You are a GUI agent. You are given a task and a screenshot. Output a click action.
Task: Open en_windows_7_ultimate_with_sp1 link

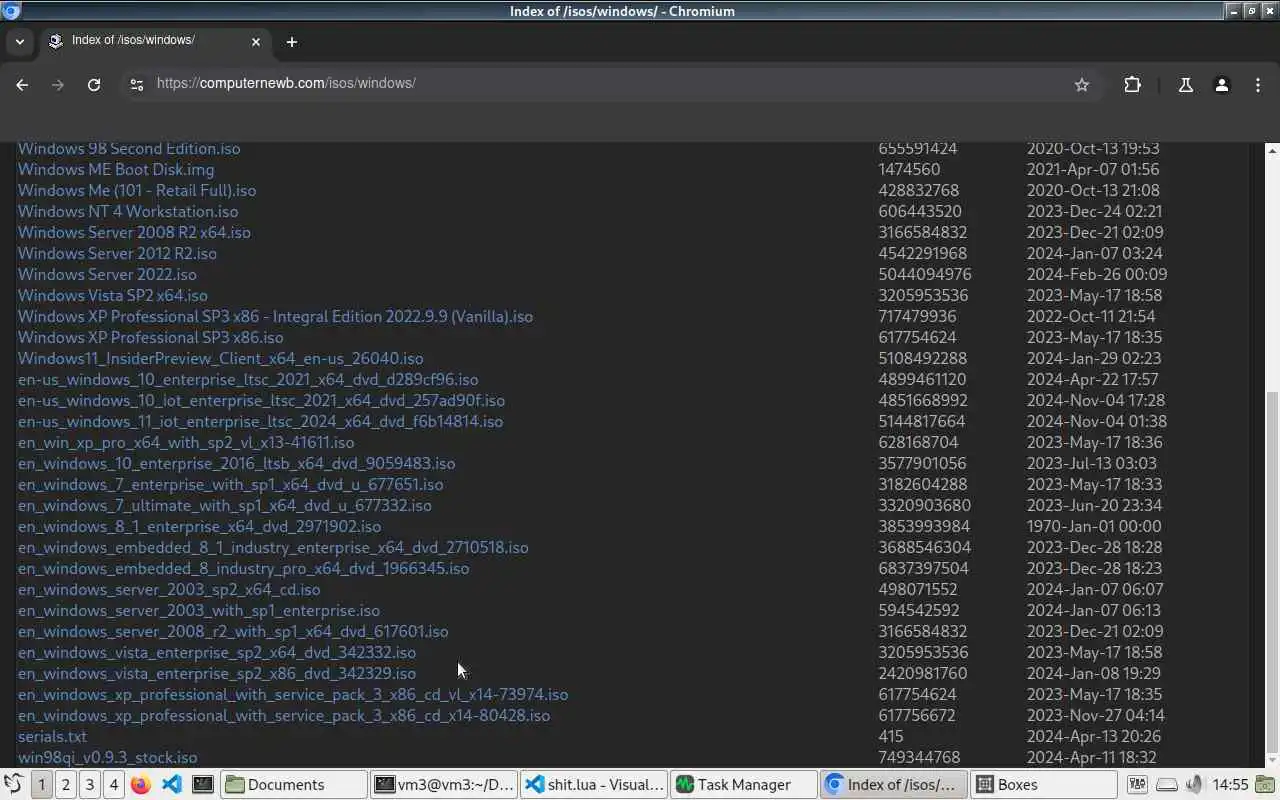(225, 505)
